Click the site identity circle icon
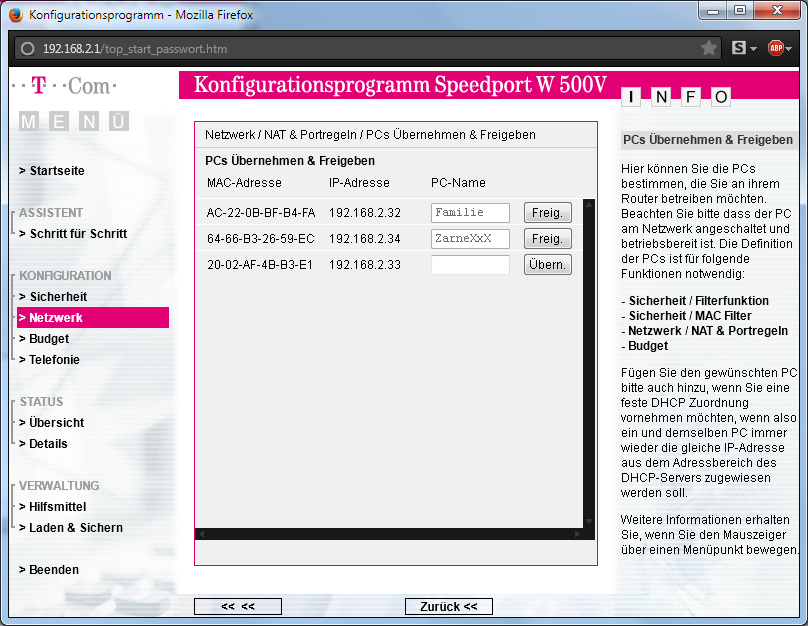 (27, 48)
